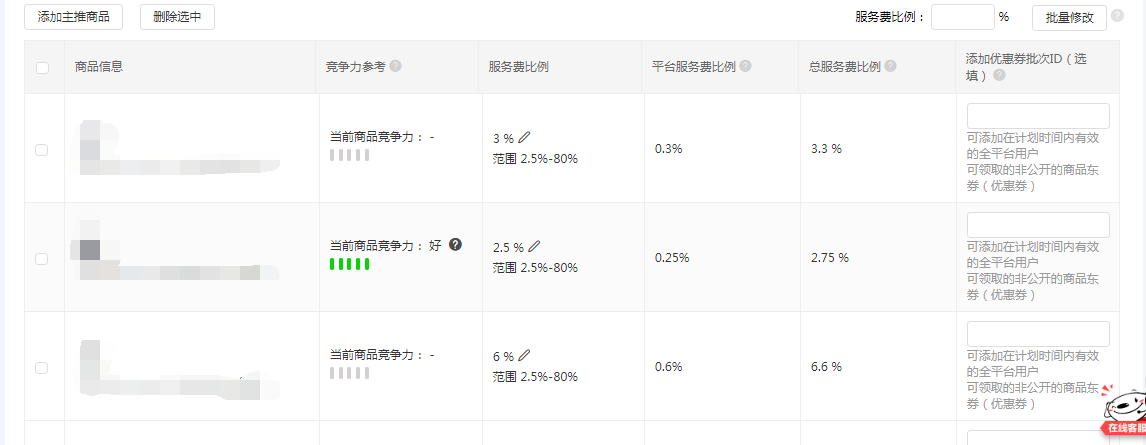Click the 删除选中 button
Image resolution: width=1146 pixels, height=445 pixels.
tap(177, 17)
